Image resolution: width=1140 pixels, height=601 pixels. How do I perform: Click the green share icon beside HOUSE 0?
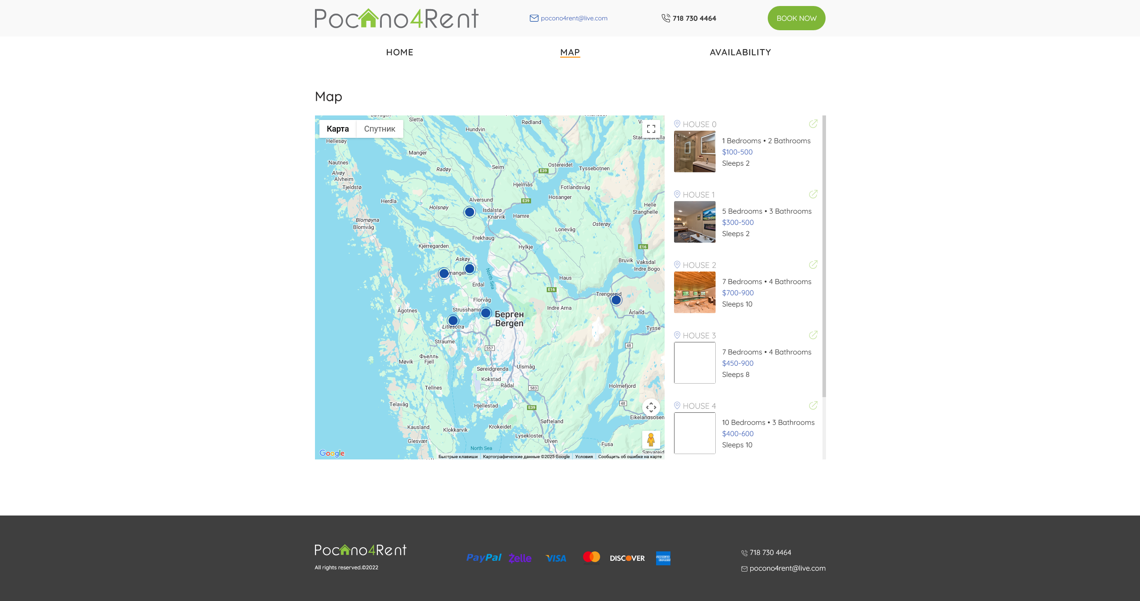click(813, 123)
